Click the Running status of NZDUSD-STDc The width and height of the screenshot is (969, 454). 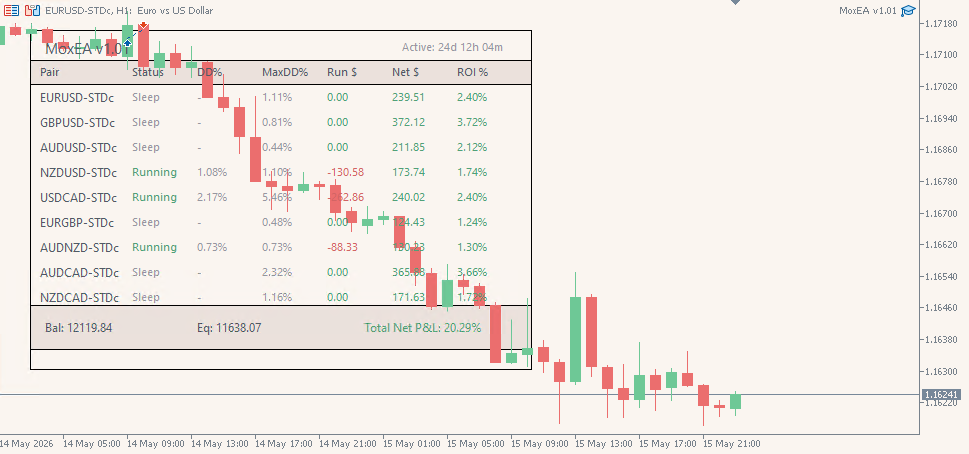click(x=154, y=172)
